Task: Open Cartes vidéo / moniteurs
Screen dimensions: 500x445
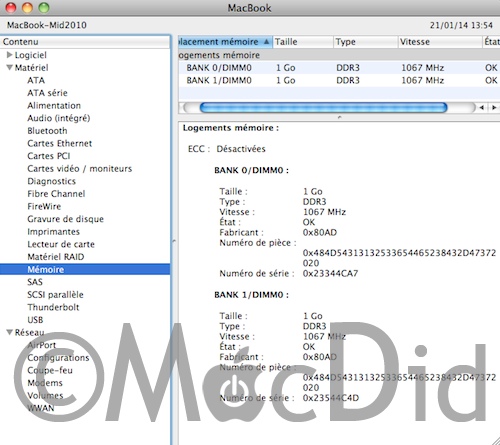Action: click(x=80, y=169)
